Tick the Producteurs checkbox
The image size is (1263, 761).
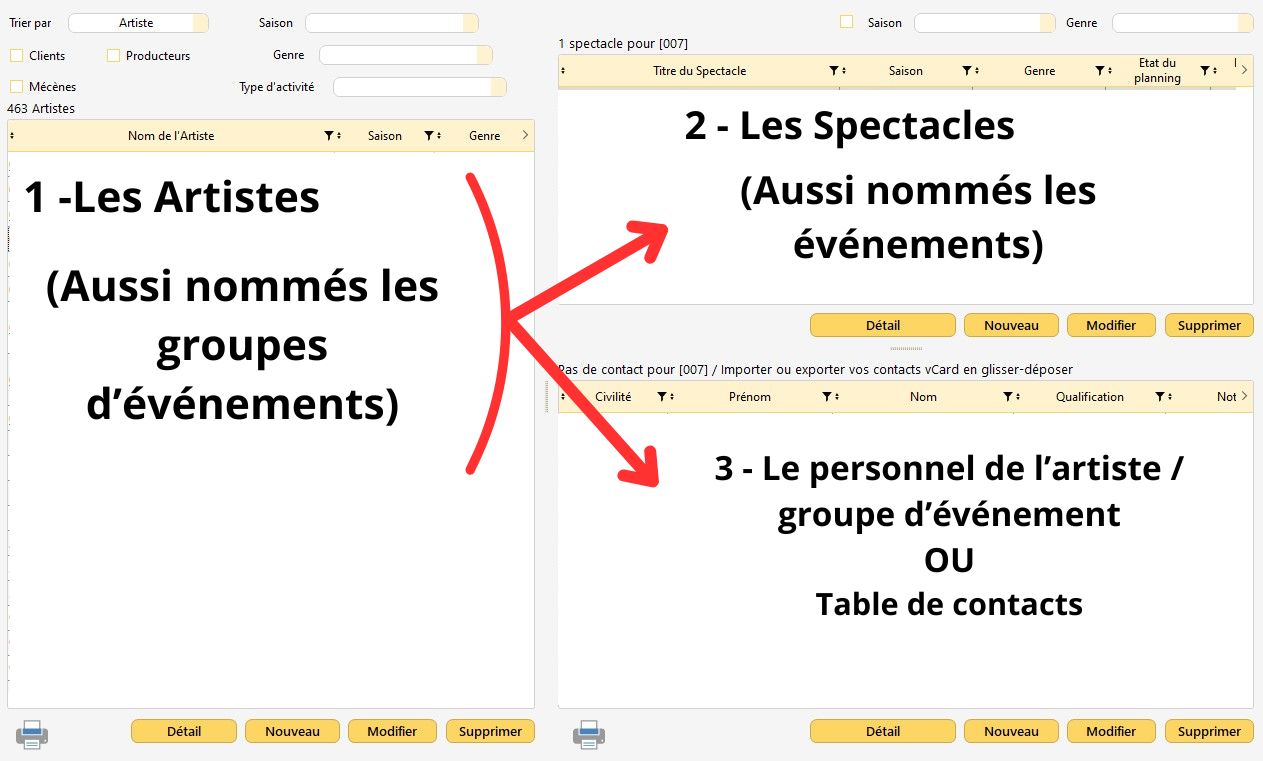coord(113,56)
